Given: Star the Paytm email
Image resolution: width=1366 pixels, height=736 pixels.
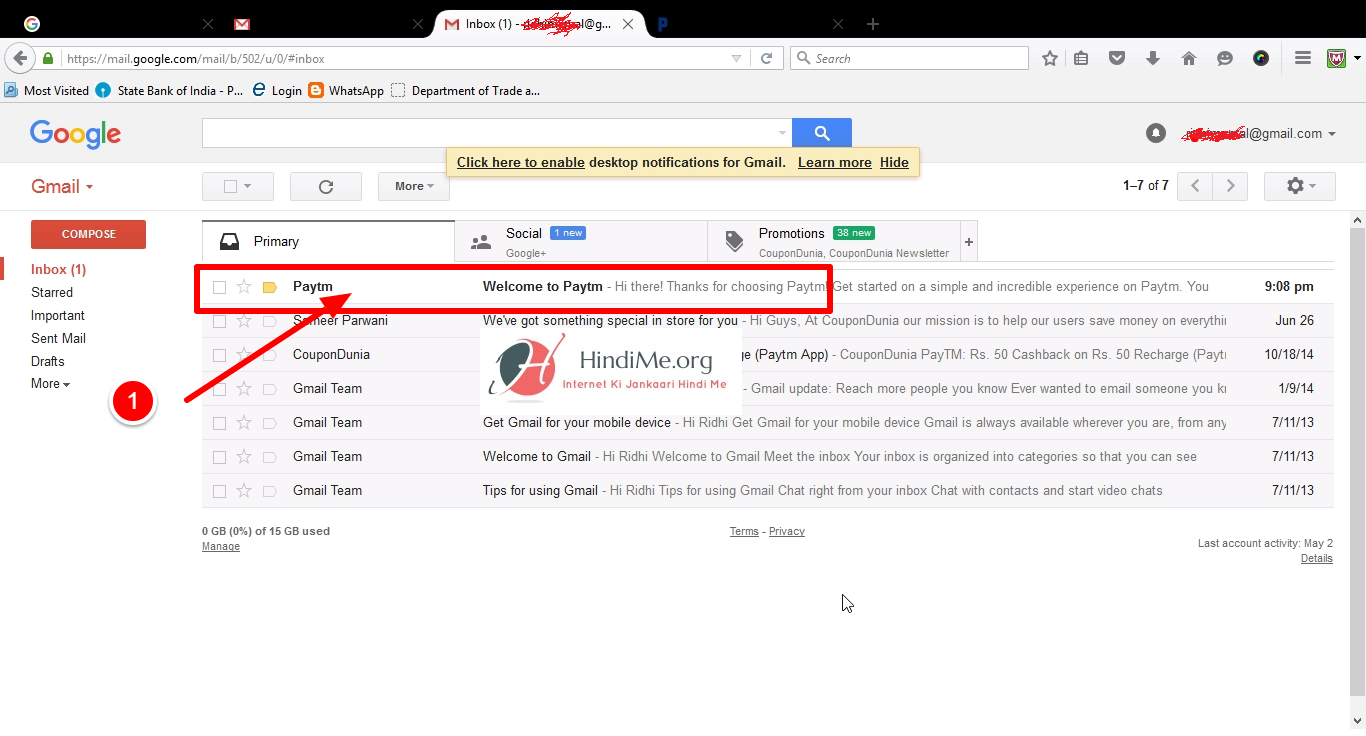Looking at the screenshot, I should click(244, 287).
